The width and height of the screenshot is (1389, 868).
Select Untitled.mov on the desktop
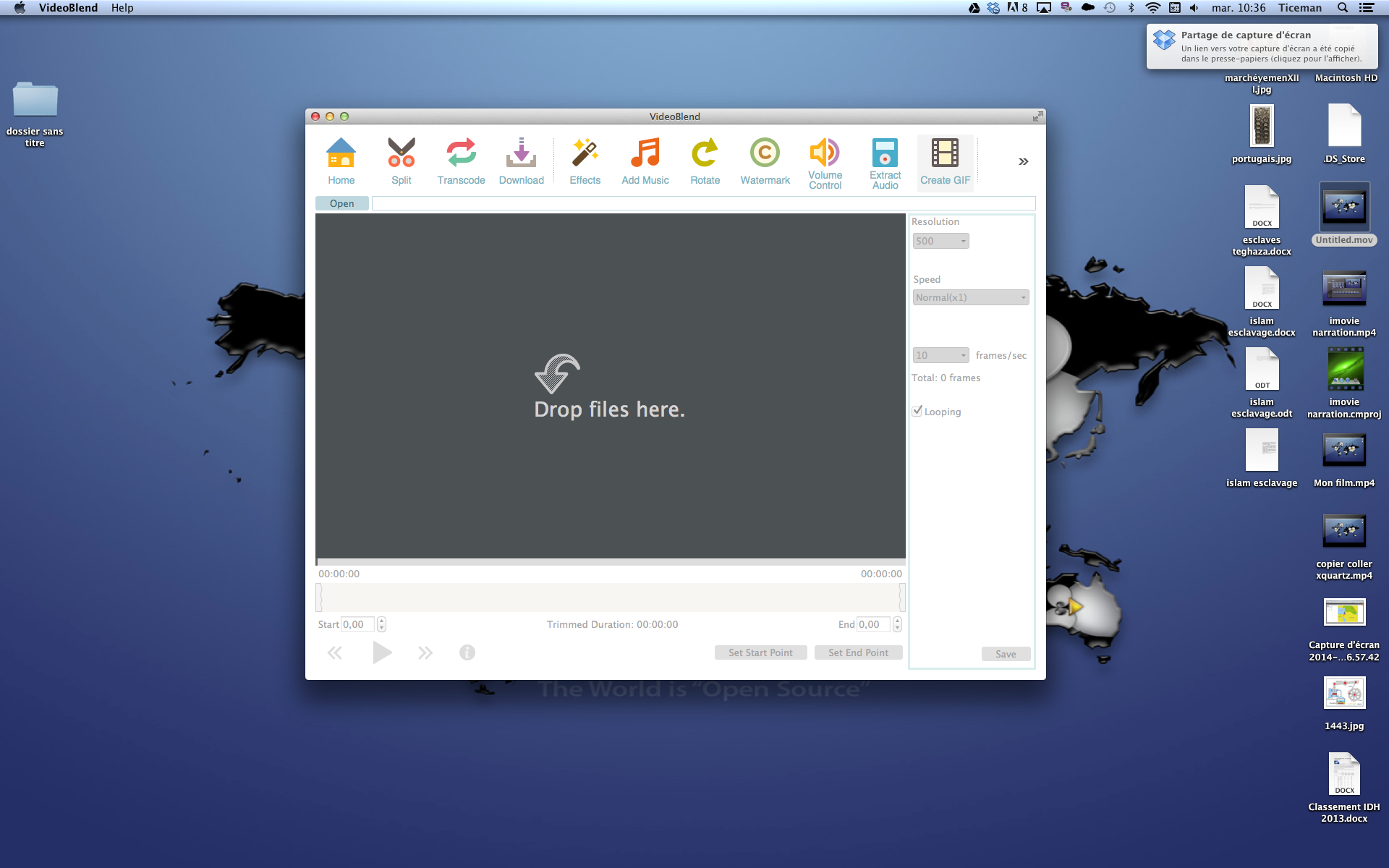coord(1344,214)
